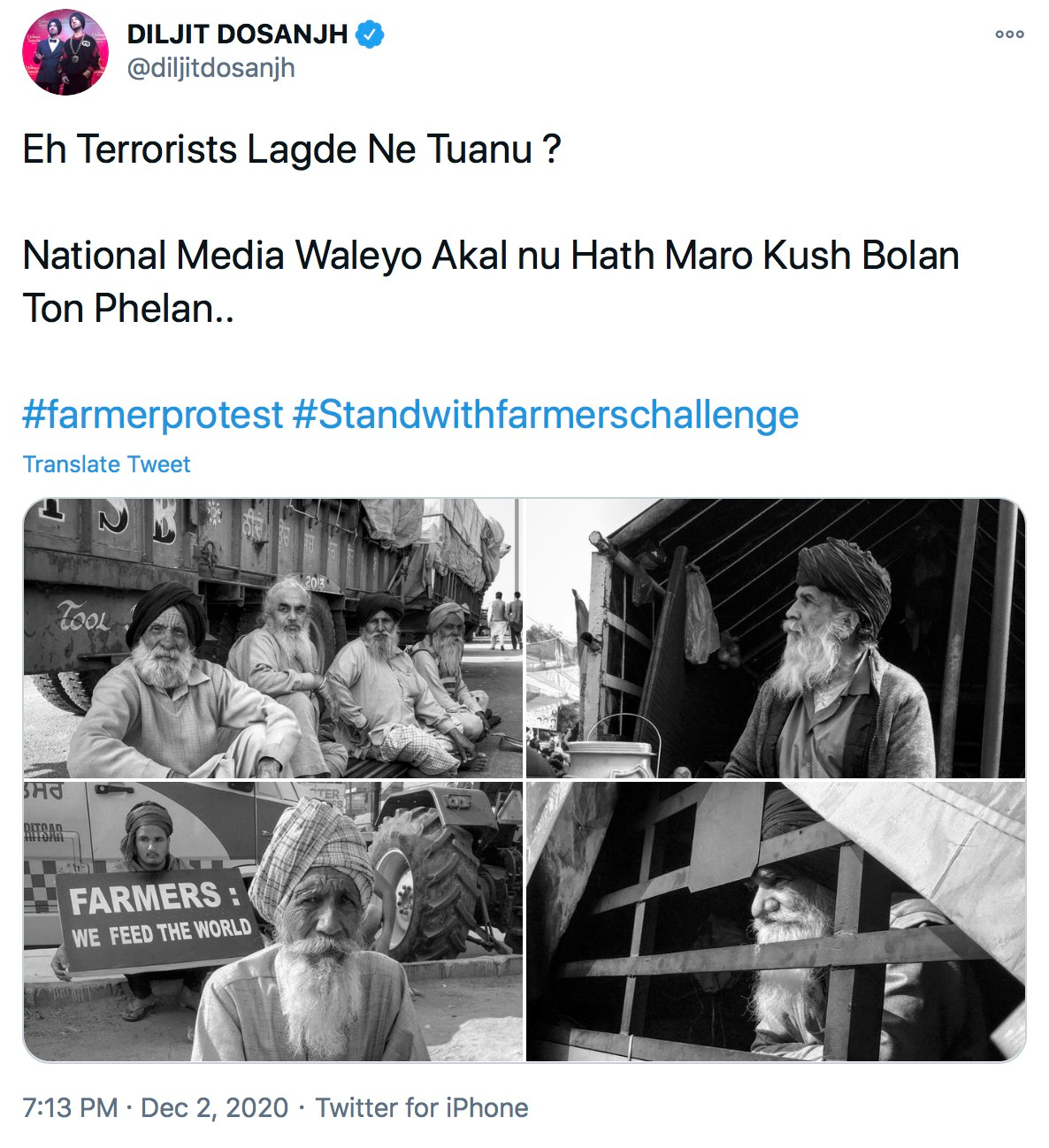Click the DILJIT DOSANJH display name
Image resolution: width=1049 pixels, height=1148 pixels.
click(x=238, y=34)
